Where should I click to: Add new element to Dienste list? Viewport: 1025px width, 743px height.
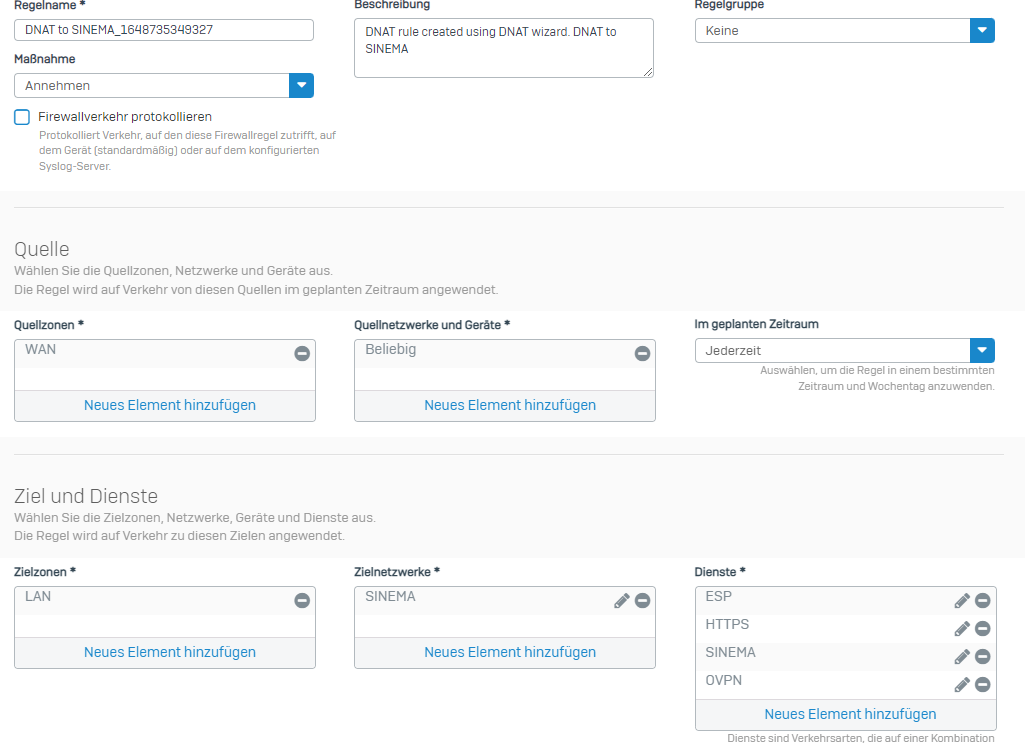pos(850,714)
